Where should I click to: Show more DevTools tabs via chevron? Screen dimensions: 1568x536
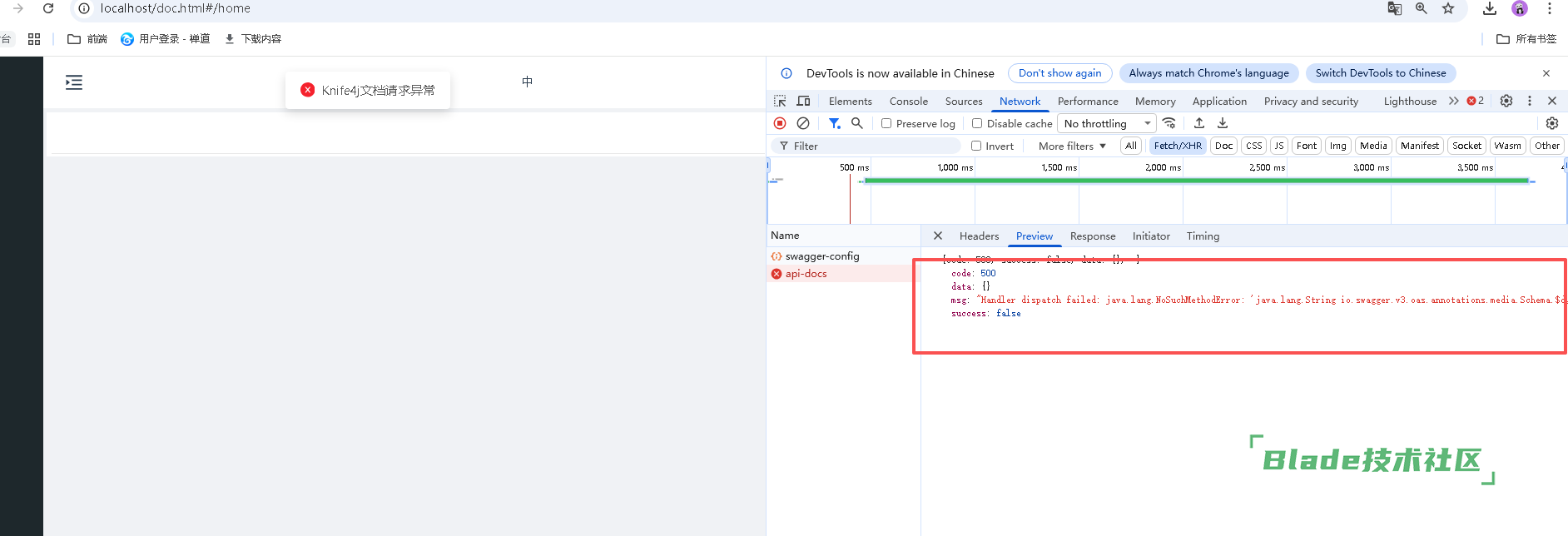click(1453, 101)
